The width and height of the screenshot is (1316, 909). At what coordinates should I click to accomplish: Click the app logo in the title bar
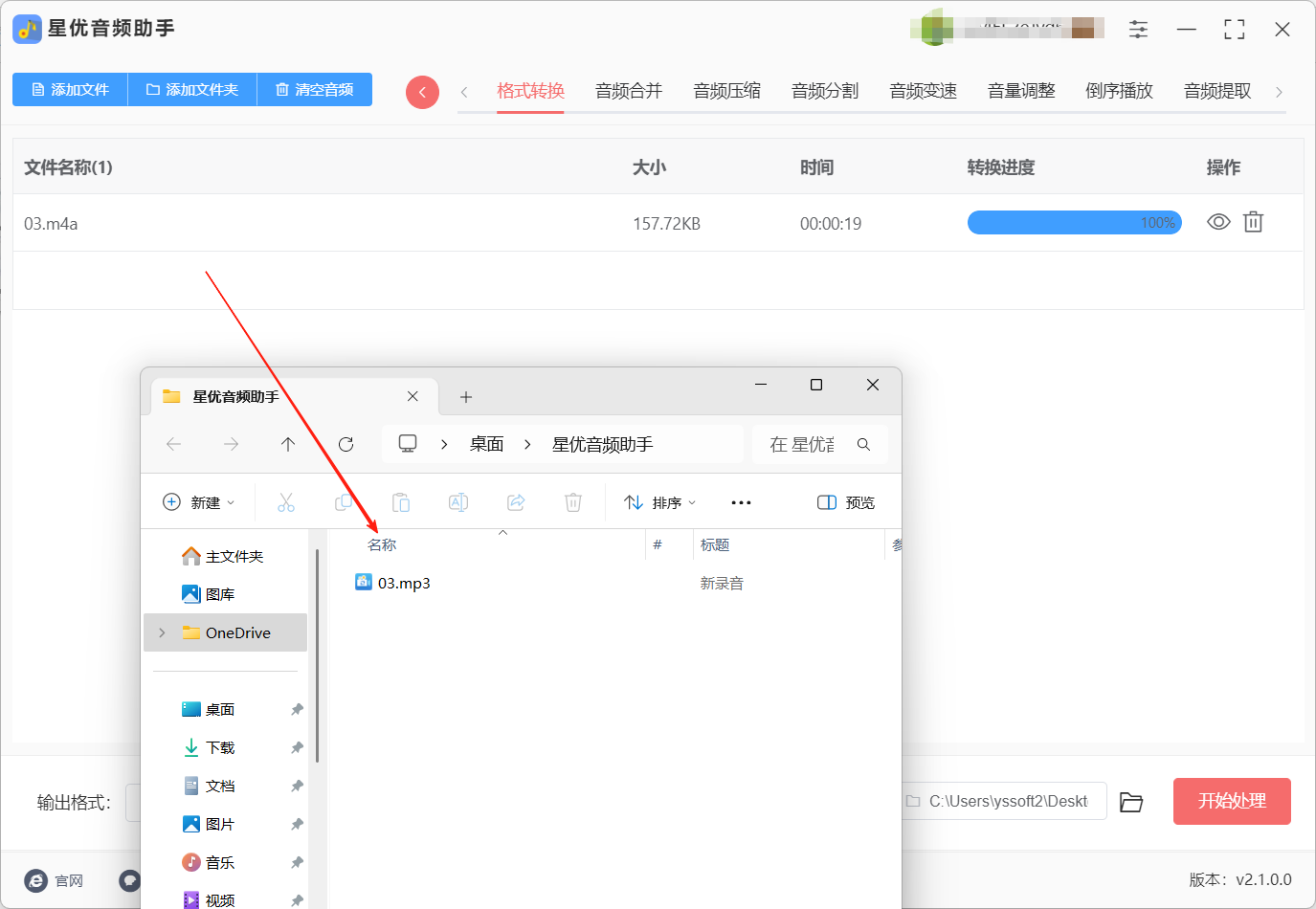pos(28,29)
